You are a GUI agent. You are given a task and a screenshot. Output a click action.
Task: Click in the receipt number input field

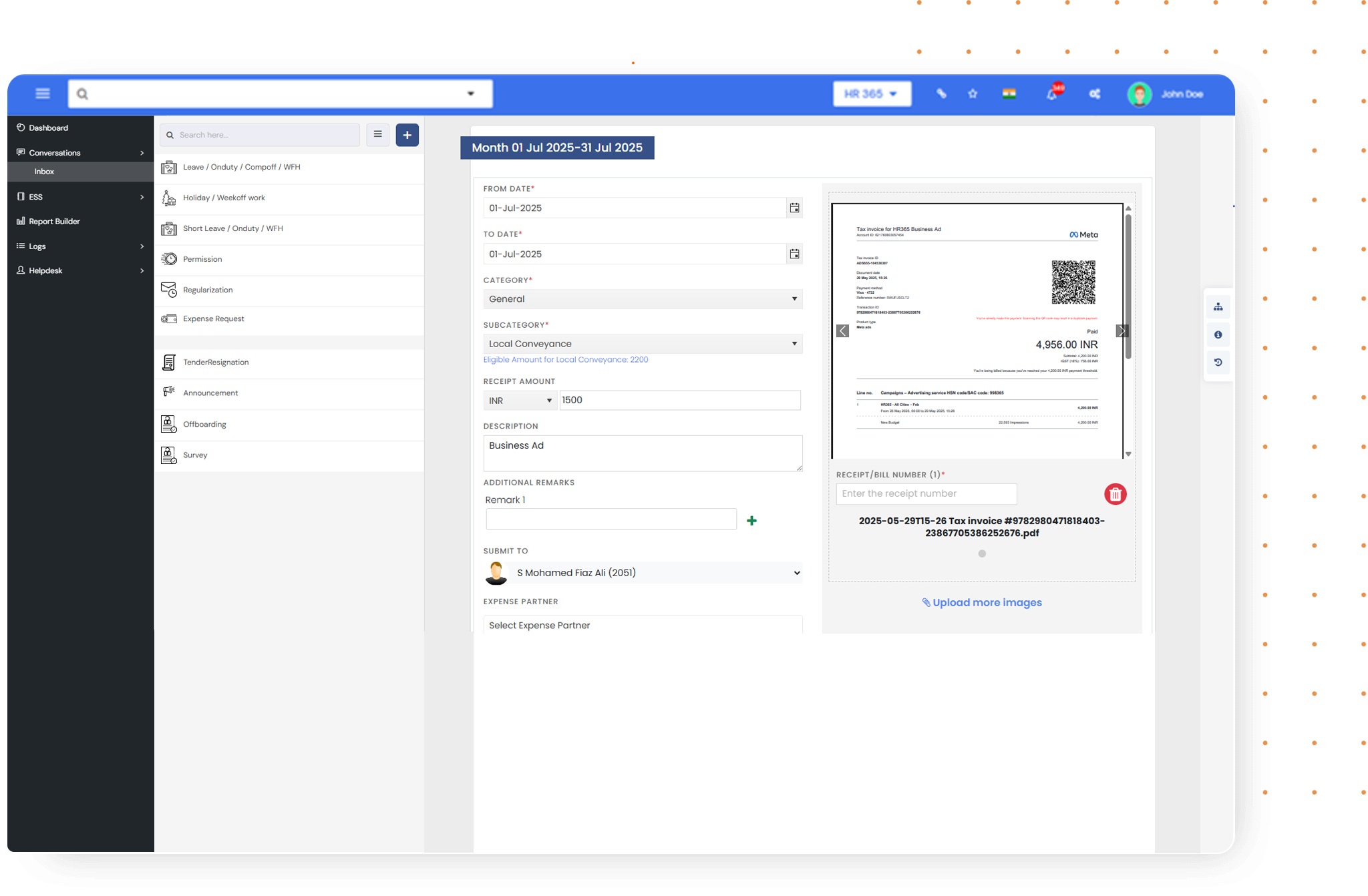tap(926, 494)
